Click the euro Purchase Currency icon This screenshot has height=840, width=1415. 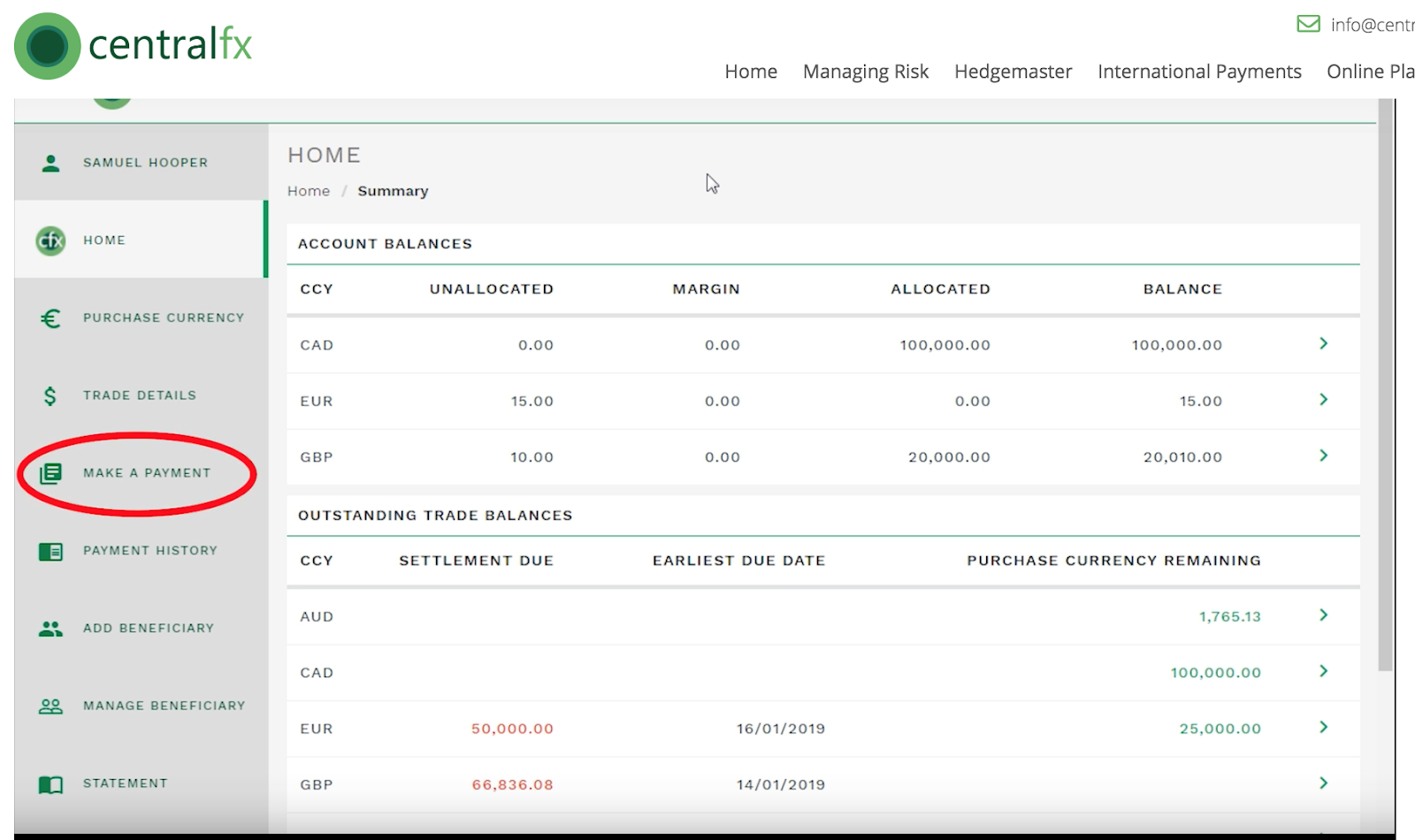[50, 318]
